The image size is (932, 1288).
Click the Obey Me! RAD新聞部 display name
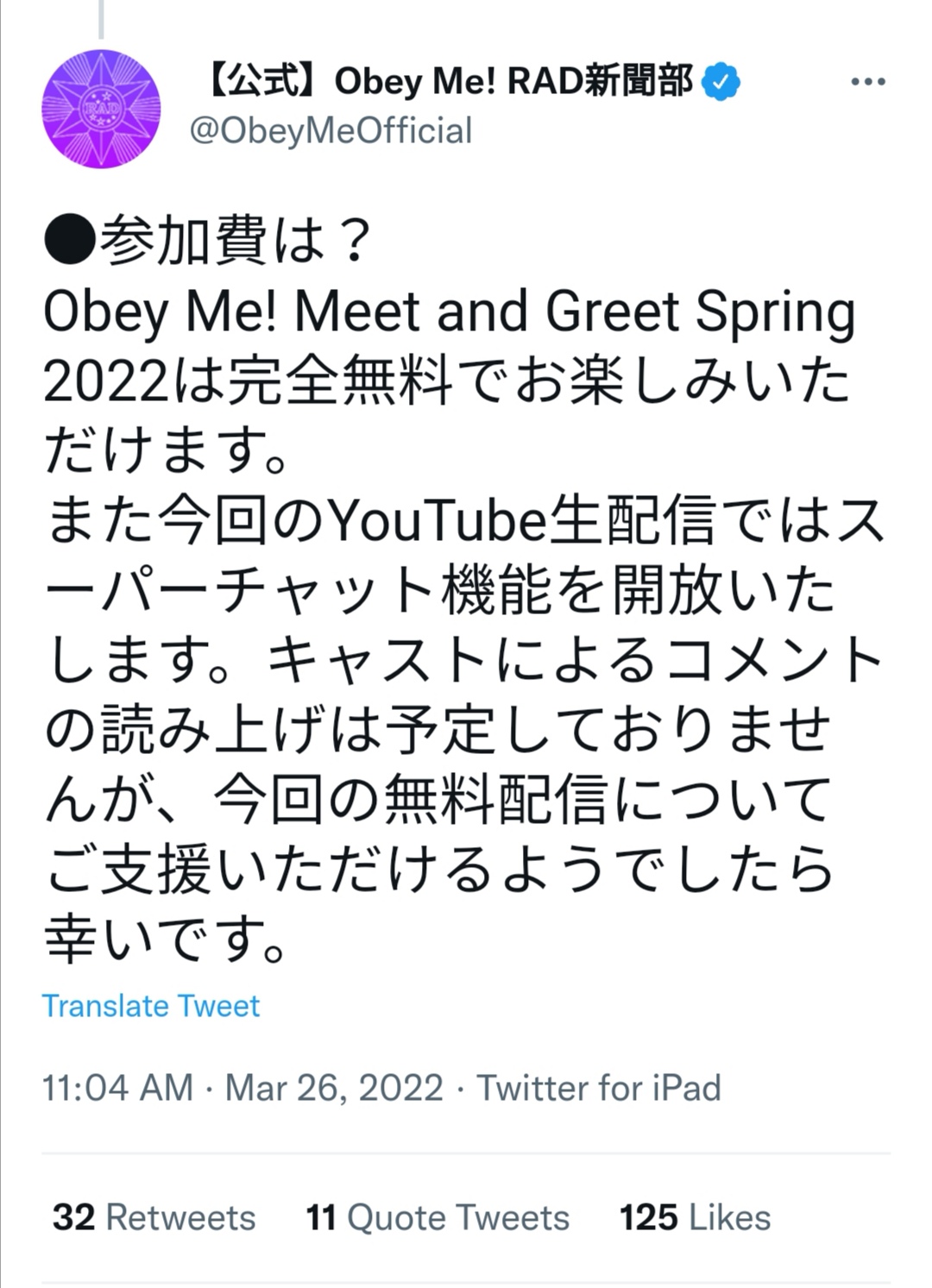coord(449,82)
